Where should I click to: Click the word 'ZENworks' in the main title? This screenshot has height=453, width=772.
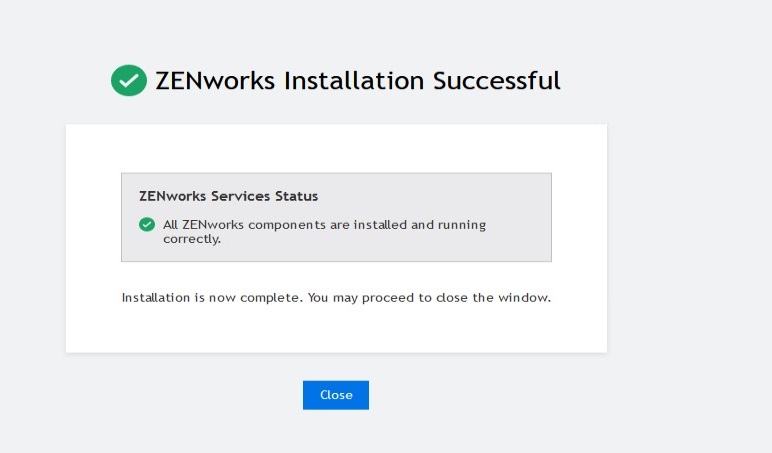pos(215,81)
